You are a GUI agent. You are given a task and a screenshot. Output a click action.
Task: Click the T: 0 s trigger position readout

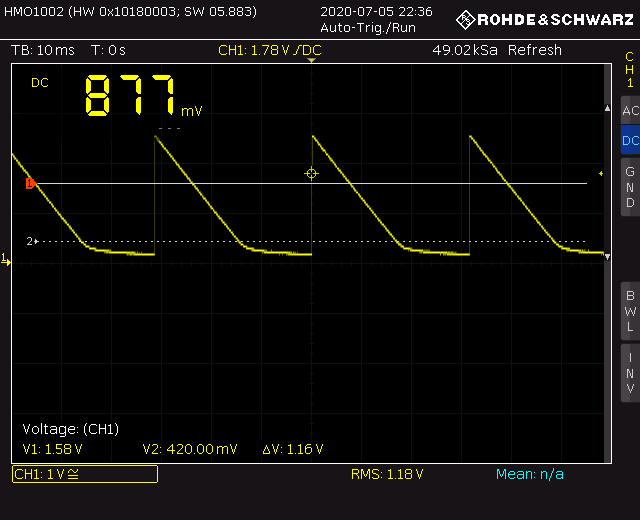108,50
